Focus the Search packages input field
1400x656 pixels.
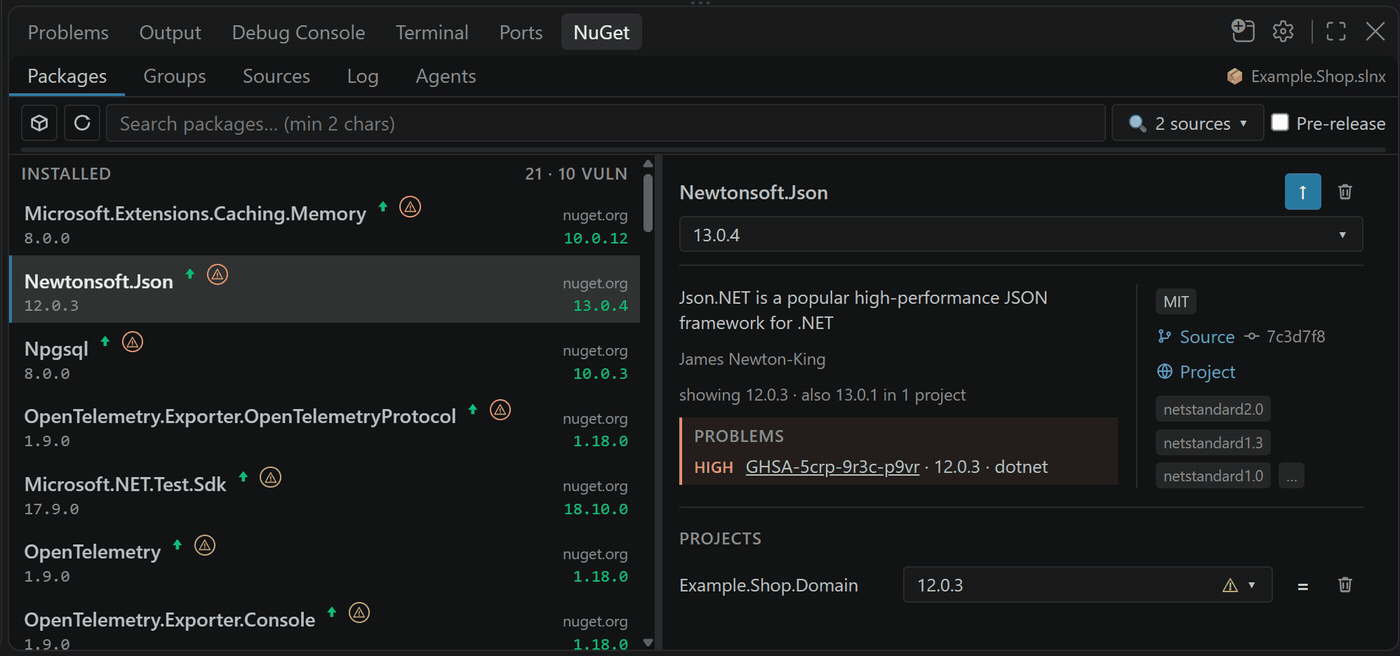(x=606, y=123)
